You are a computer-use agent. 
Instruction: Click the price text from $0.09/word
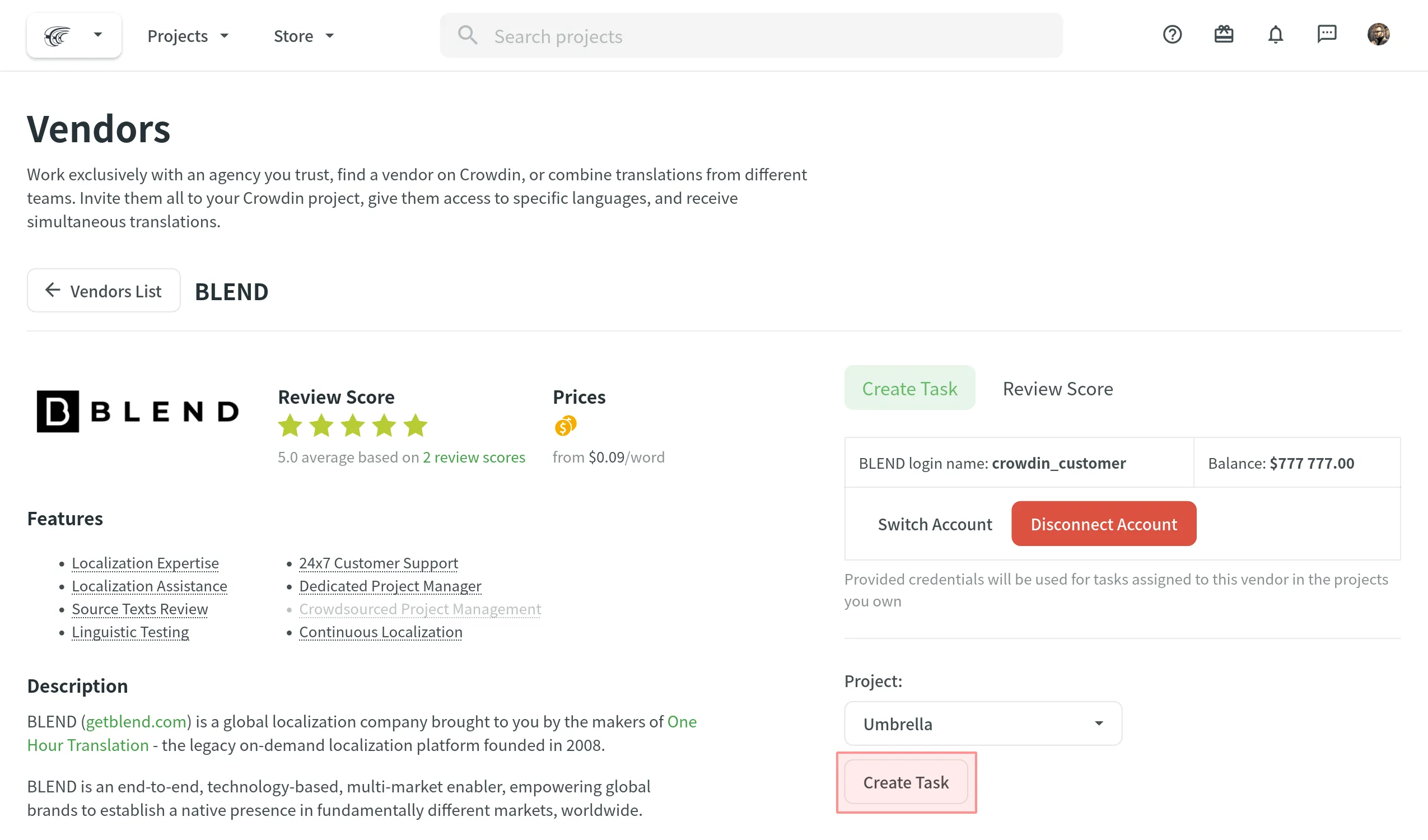point(609,457)
